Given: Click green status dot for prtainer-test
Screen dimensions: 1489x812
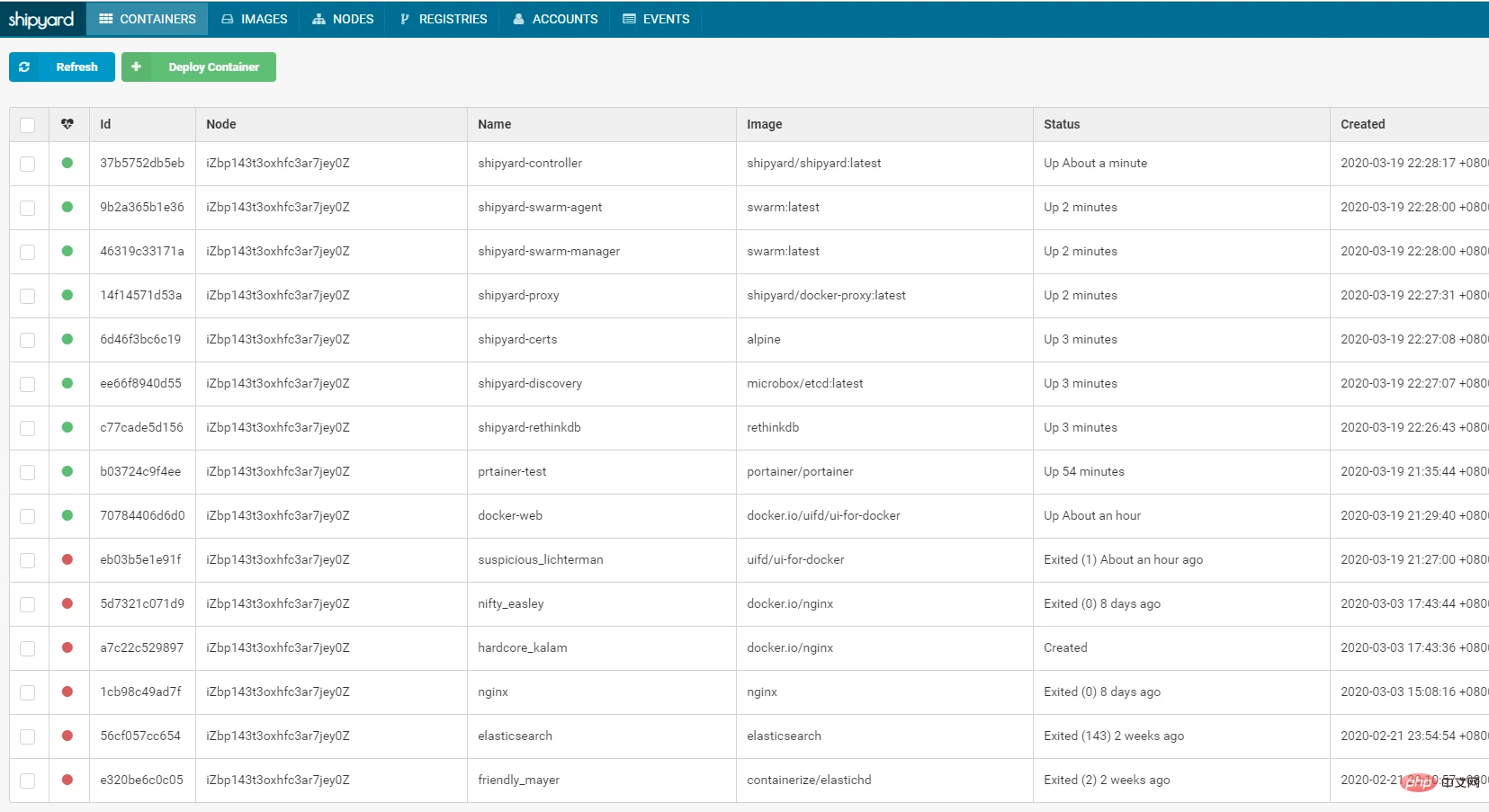Looking at the screenshot, I should (67, 471).
